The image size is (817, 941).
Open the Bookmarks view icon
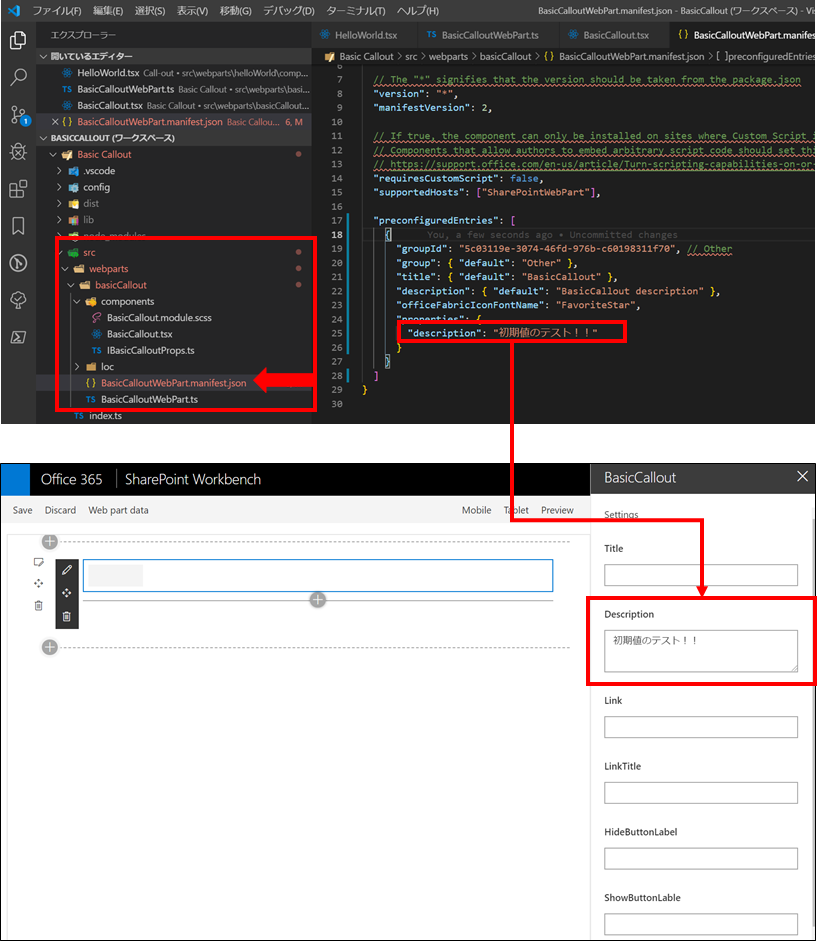point(18,226)
